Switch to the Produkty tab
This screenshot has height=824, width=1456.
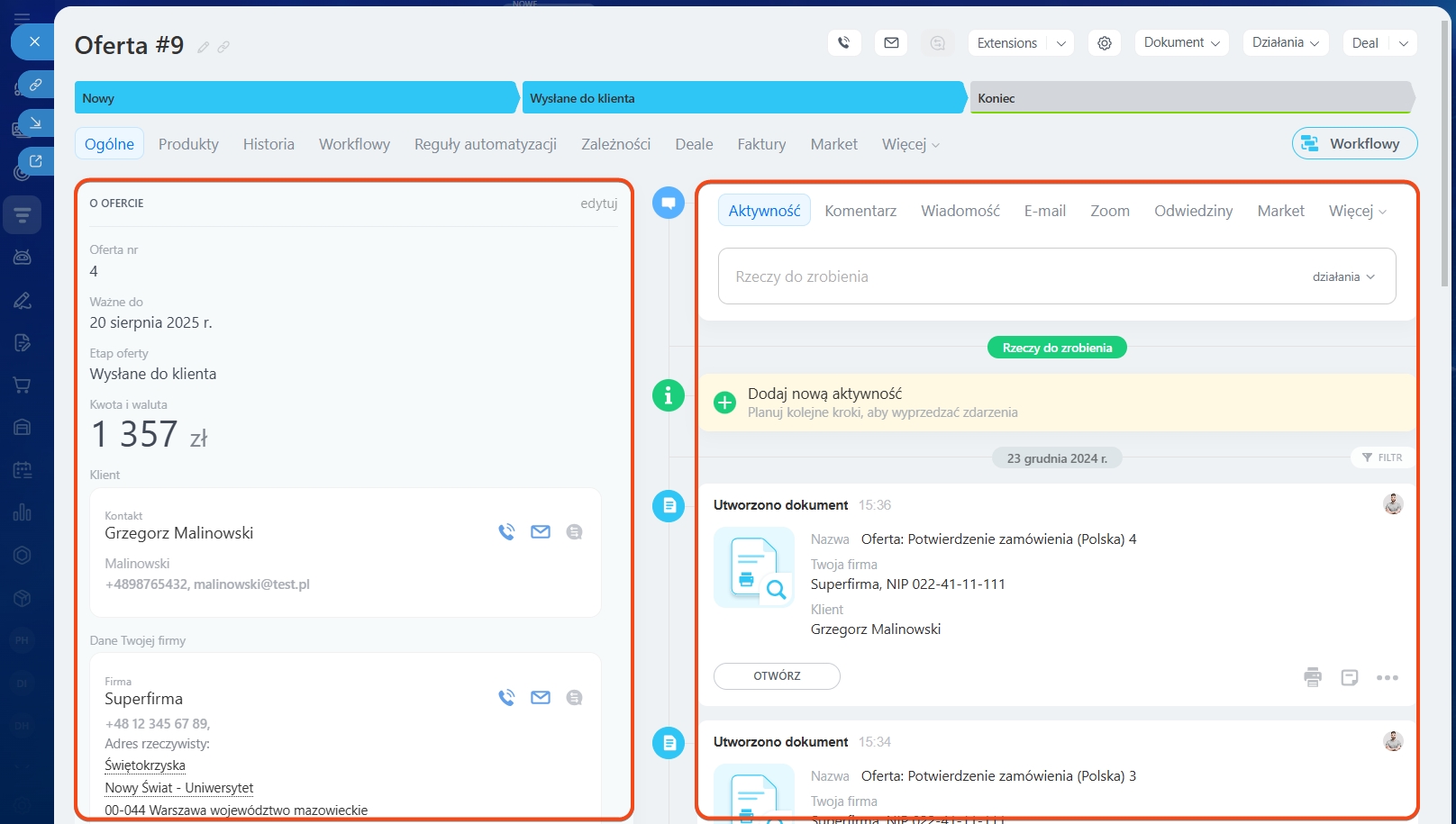[x=188, y=144]
